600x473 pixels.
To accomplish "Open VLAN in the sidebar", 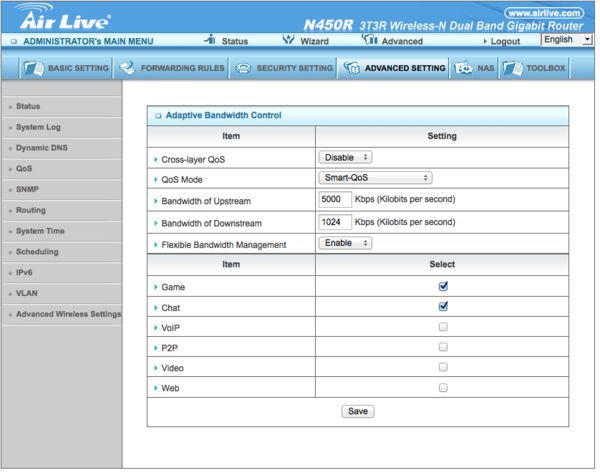I will (27, 293).
